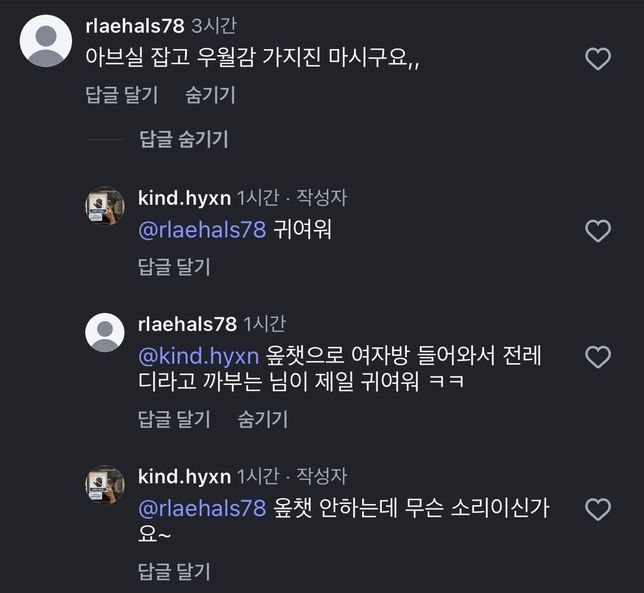Hide the top comment with "숨기기"
This screenshot has width=644, height=593.
pyautogui.click(x=210, y=95)
